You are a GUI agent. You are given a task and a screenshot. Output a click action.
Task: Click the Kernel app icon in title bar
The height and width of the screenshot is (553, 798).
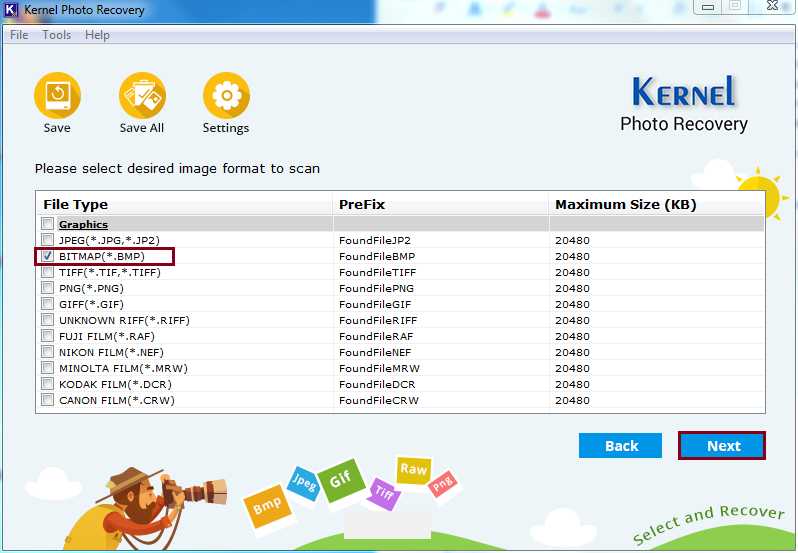(11, 10)
